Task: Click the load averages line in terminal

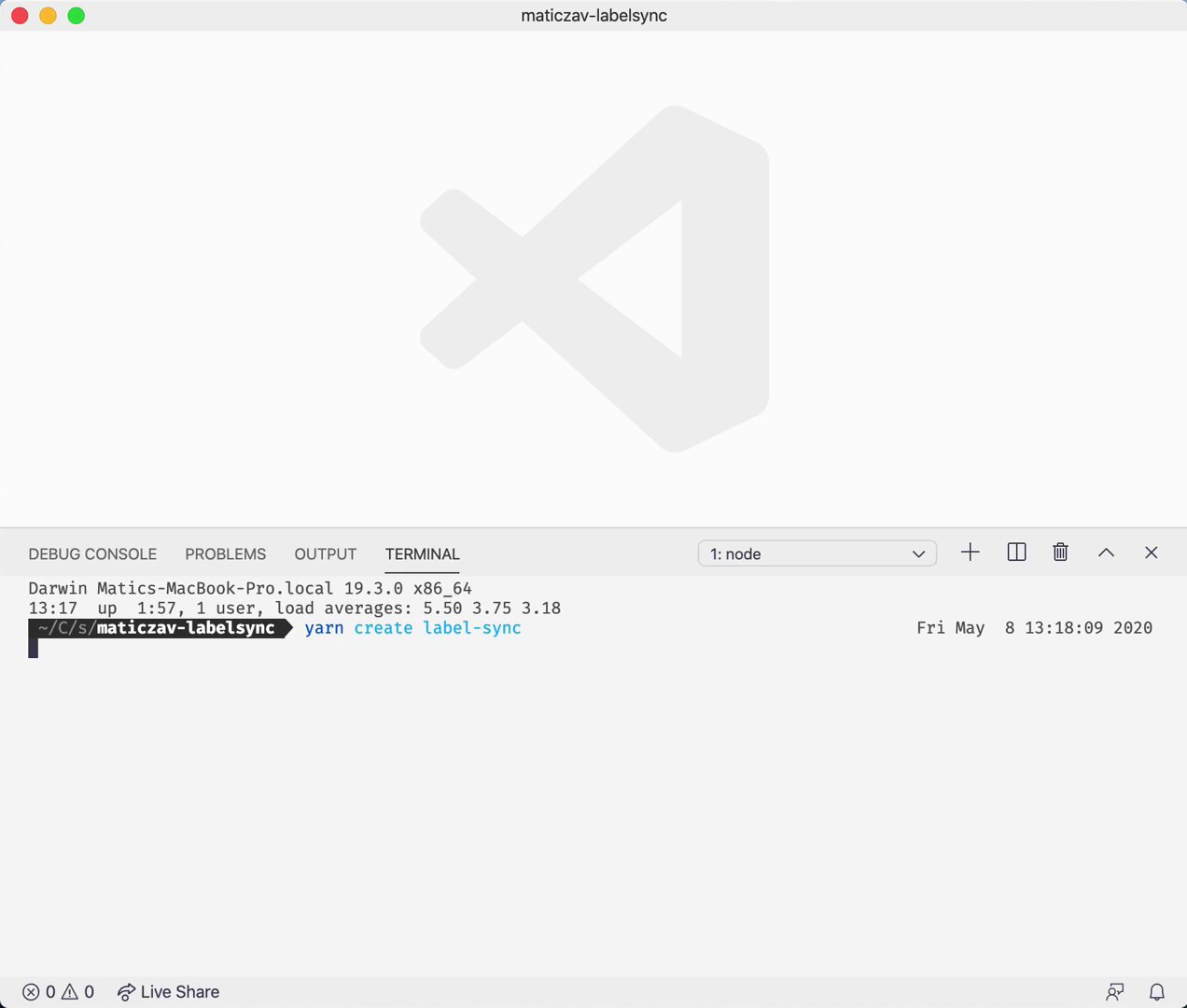Action: 295,609
